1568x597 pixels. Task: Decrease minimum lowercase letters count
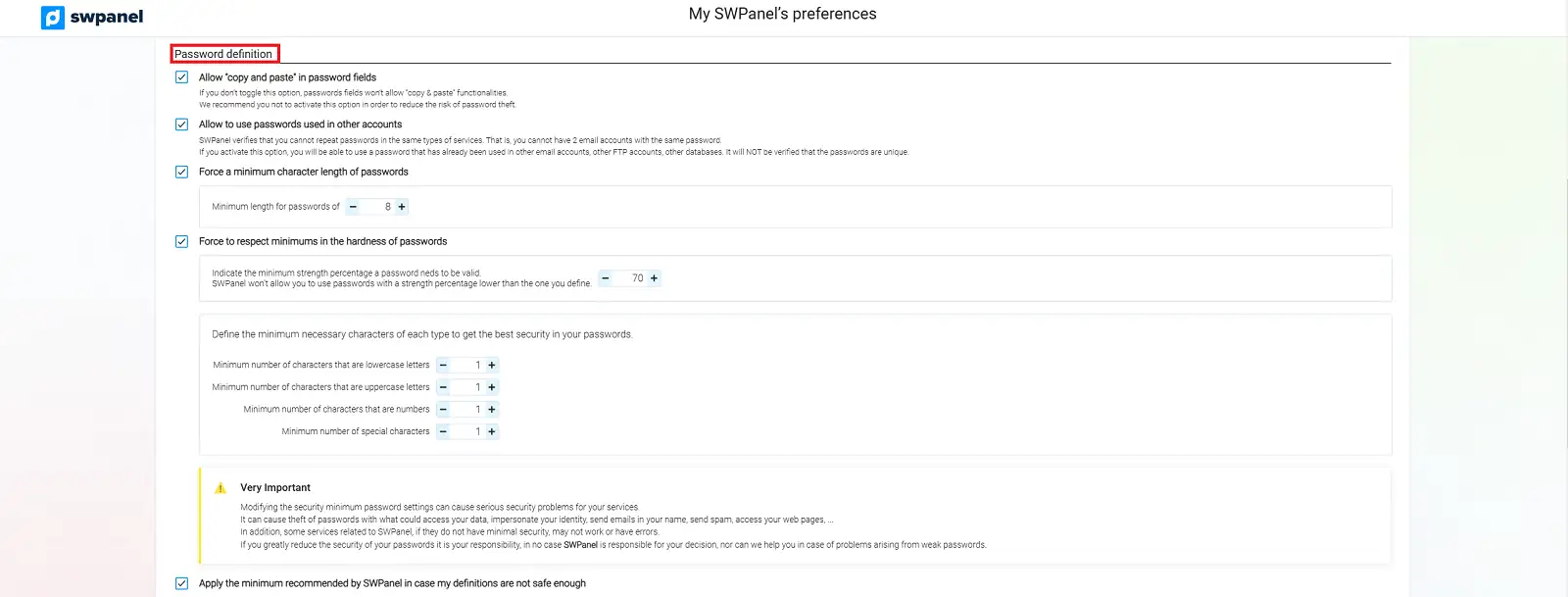click(443, 365)
